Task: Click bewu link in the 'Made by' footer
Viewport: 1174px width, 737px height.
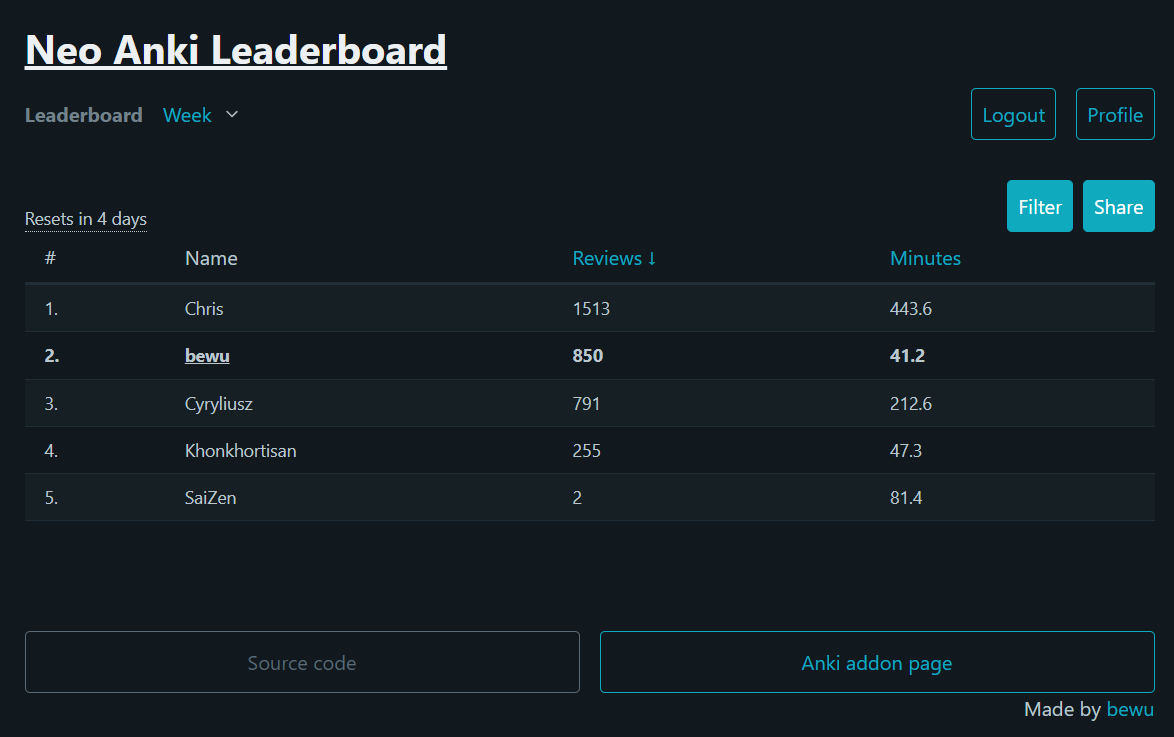Action: point(1130,710)
